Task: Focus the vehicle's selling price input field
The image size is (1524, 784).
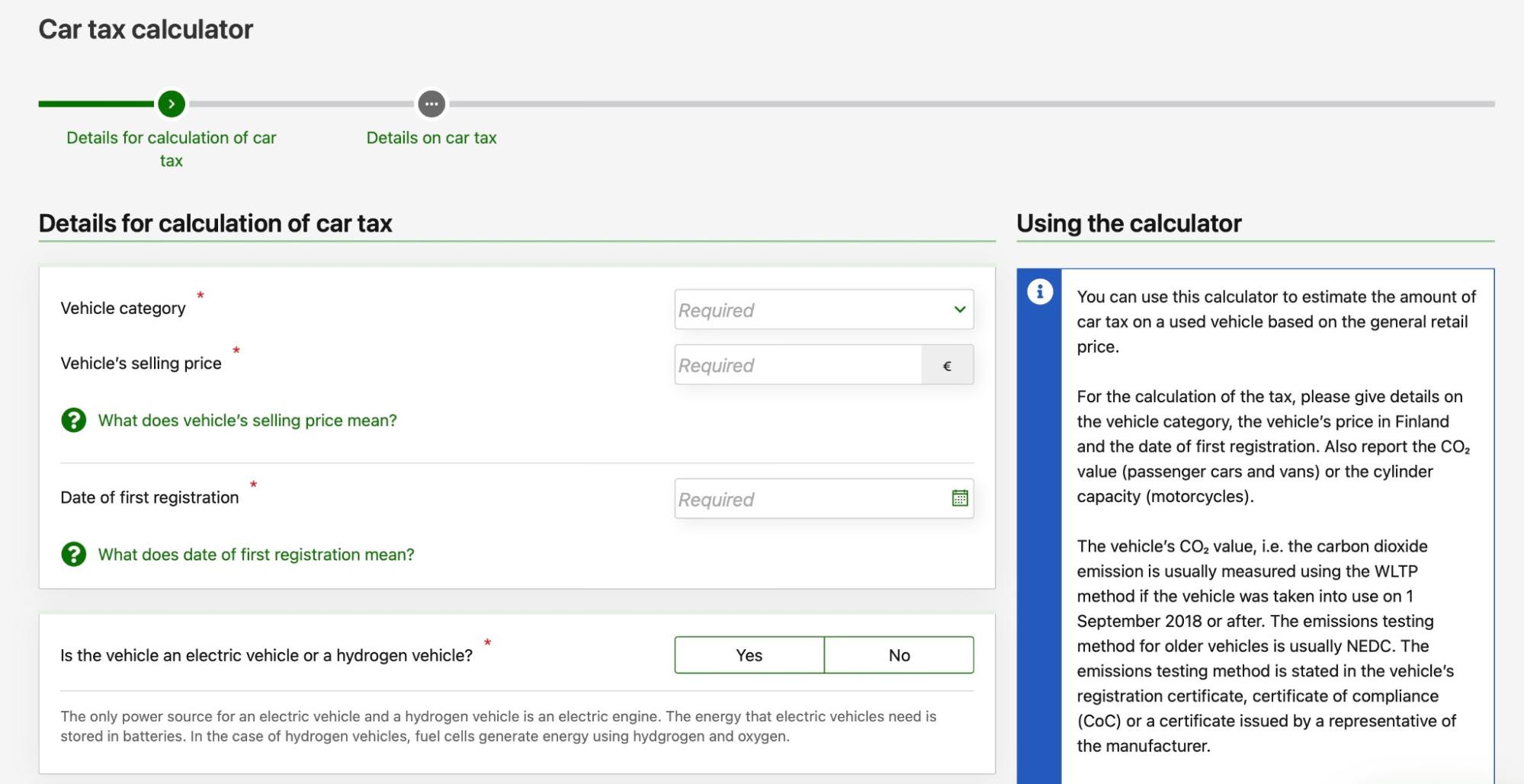Action: tap(797, 365)
